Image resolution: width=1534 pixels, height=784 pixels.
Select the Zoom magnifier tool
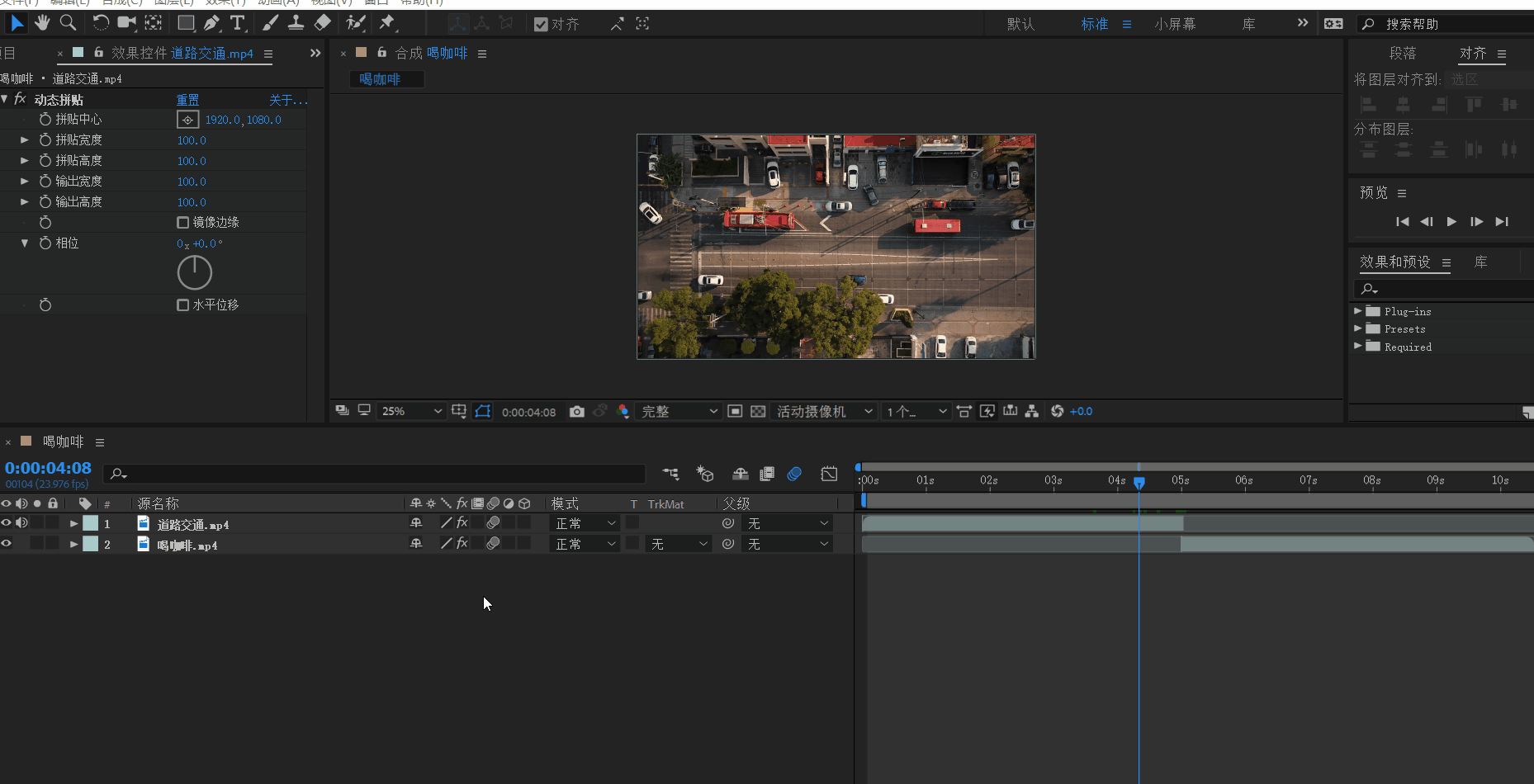point(69,23)
